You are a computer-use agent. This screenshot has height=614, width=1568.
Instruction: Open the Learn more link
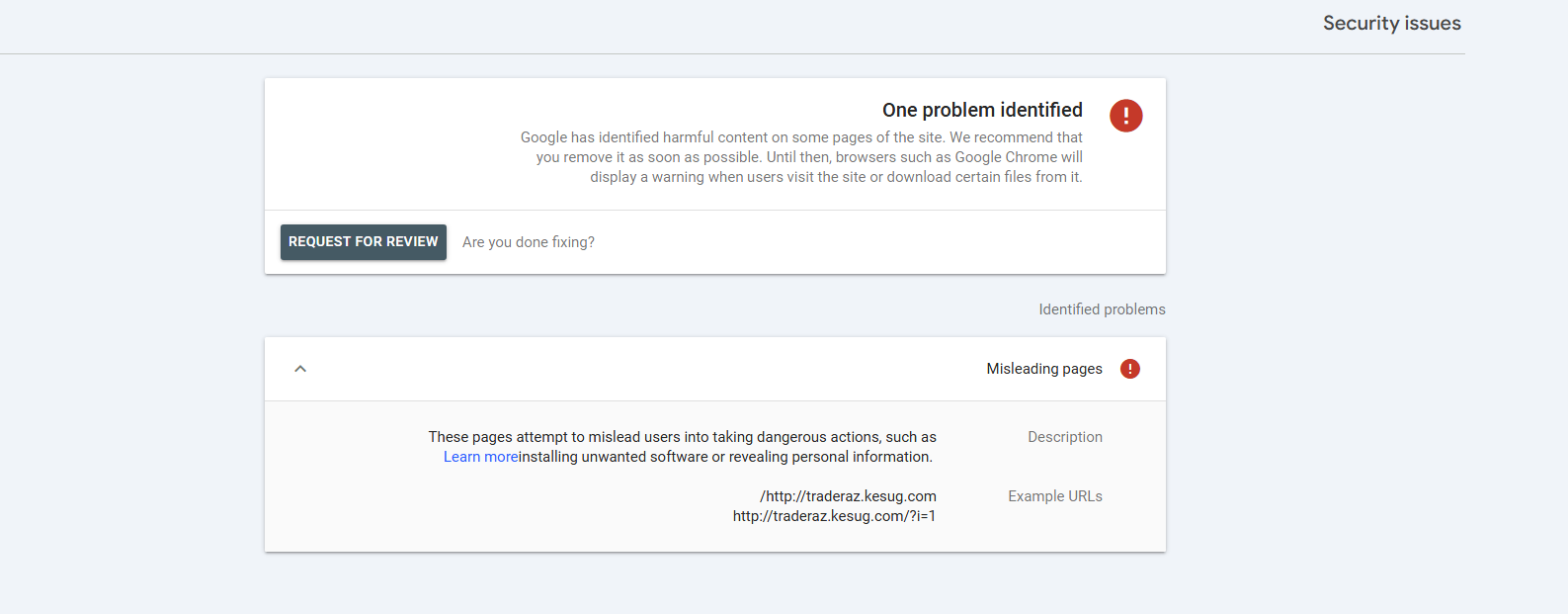pos(480,457)
